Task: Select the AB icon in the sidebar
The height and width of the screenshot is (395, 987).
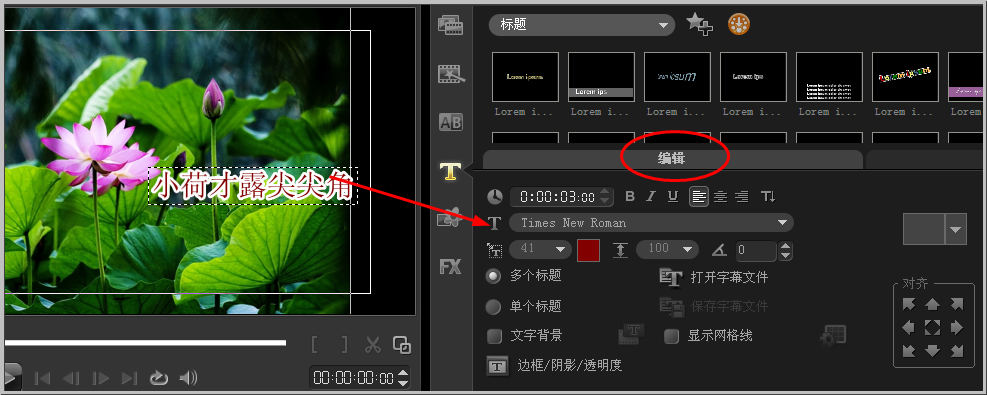Action: point(450,122)
